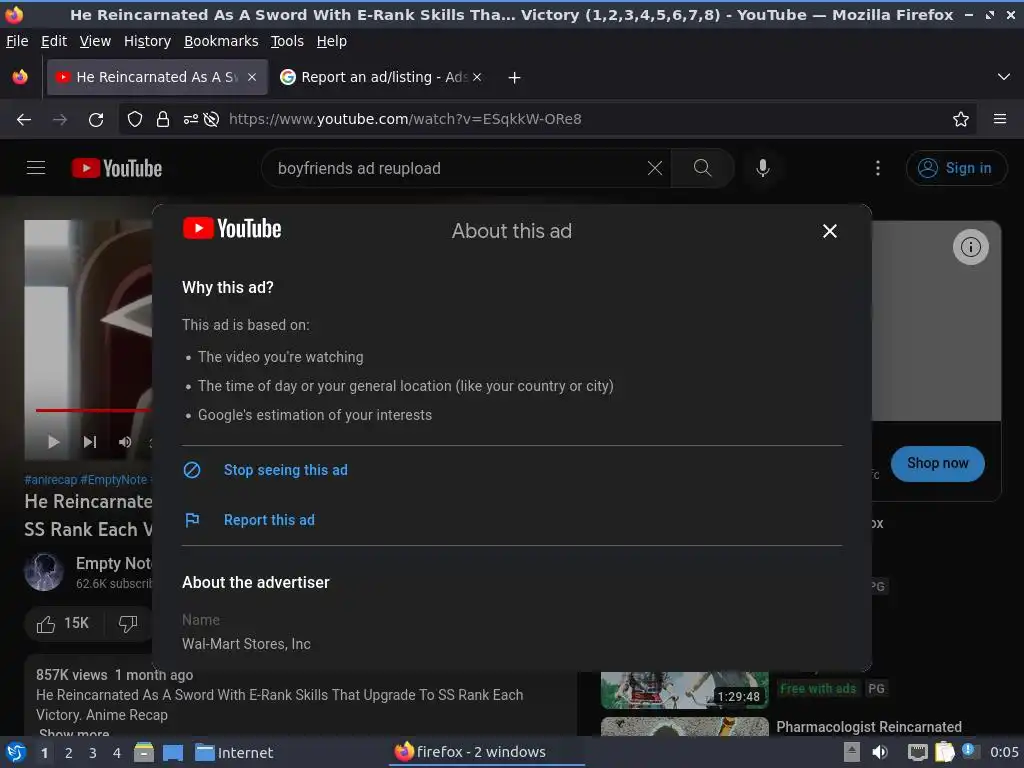Click the show desktop taskbar icon
Screen dimensions: 1024x768
coord(173,753)
